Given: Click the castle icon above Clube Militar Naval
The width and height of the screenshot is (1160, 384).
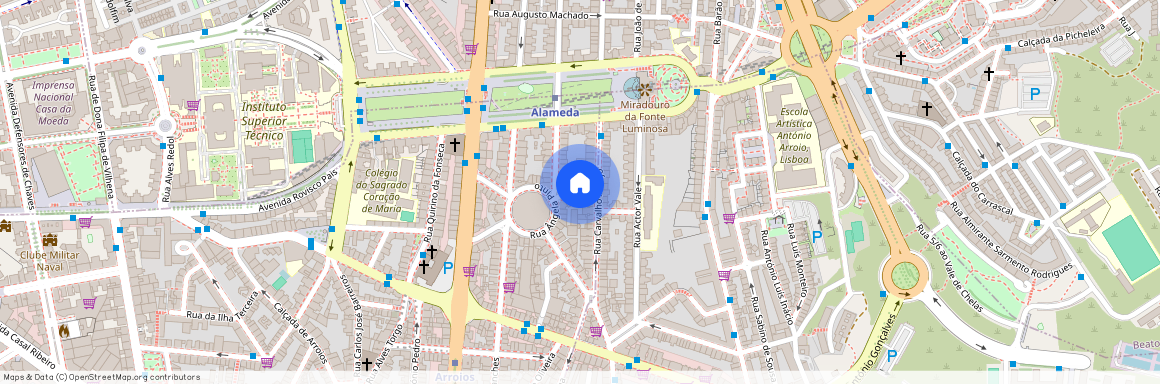Looking at the screenshot, I should pyautogui.click(x=50, y=240).
